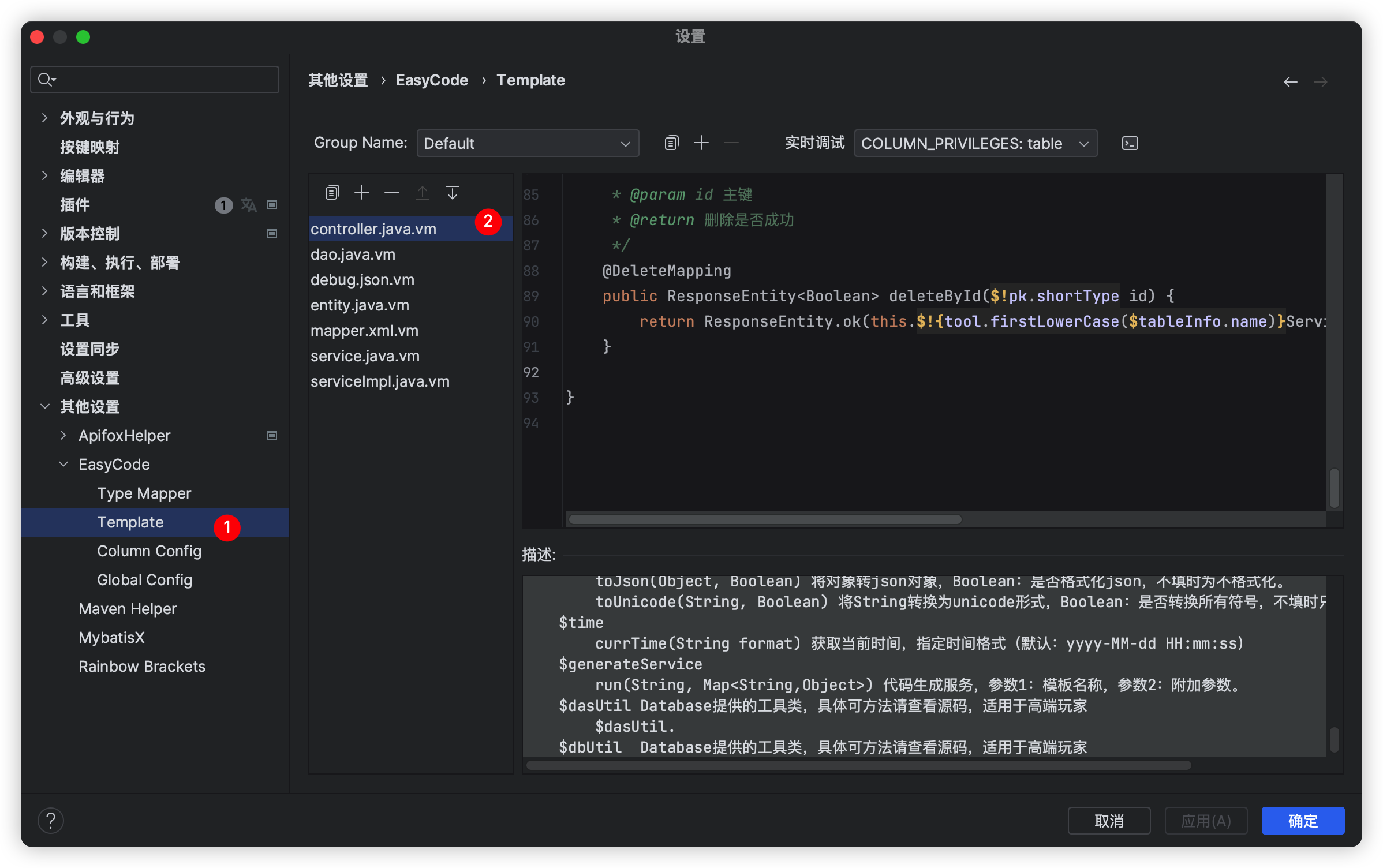Open the real-time debug console icon

pos(1130,143)
